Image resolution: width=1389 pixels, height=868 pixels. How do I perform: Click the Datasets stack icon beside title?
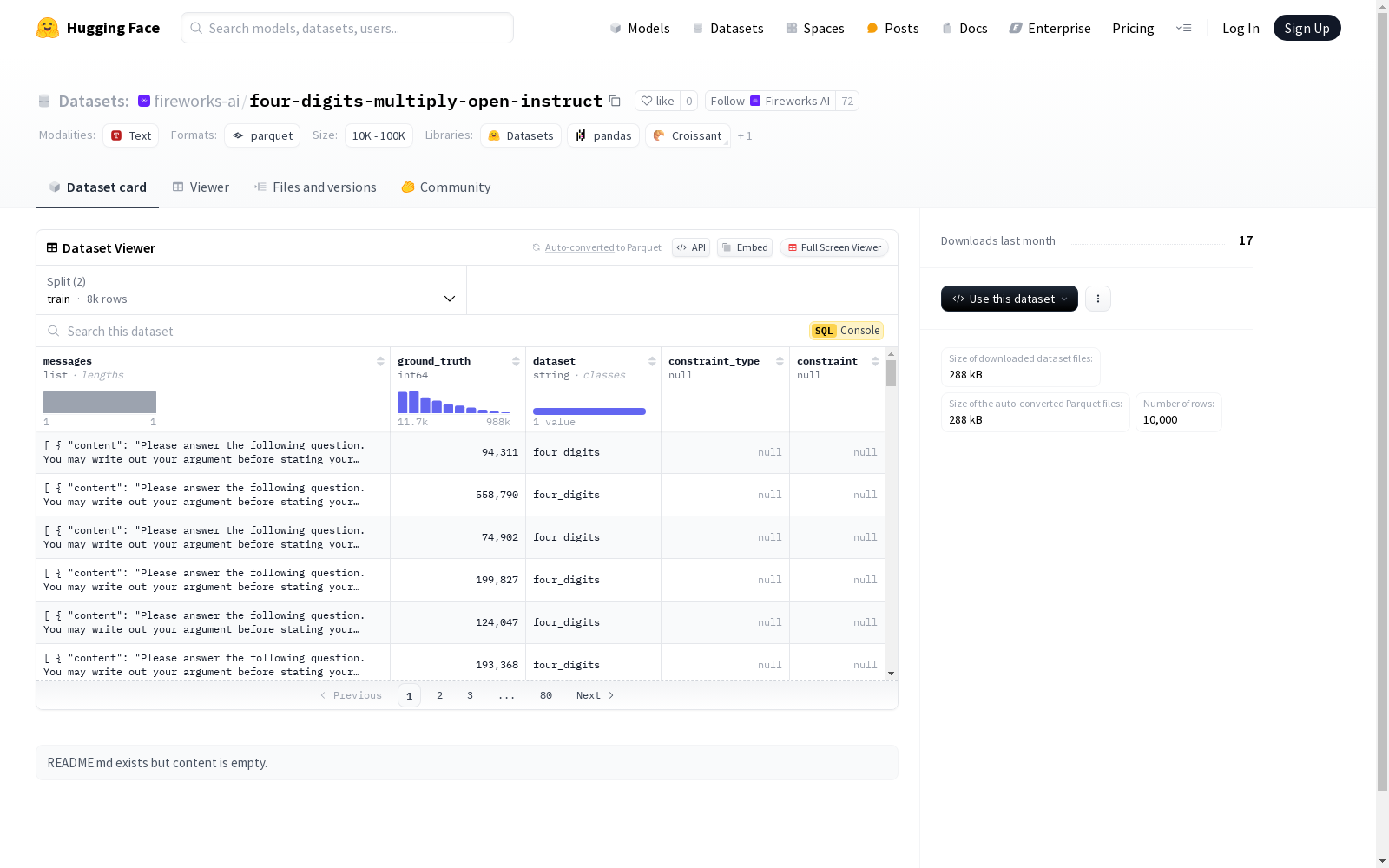point(44,101)
